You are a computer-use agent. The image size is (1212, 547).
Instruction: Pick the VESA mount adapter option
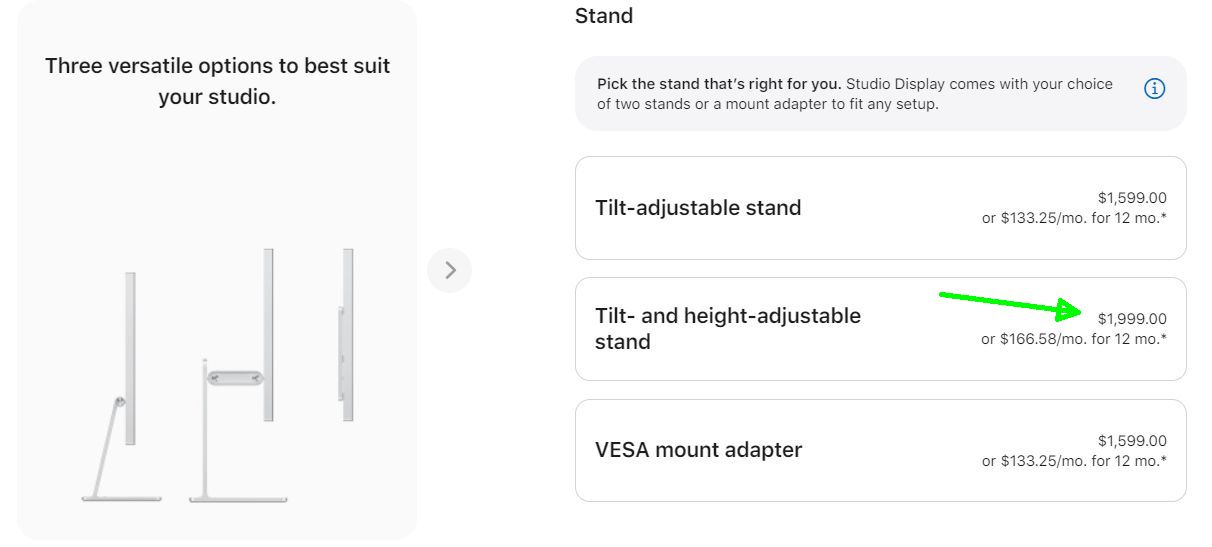(x=880, y=450)
